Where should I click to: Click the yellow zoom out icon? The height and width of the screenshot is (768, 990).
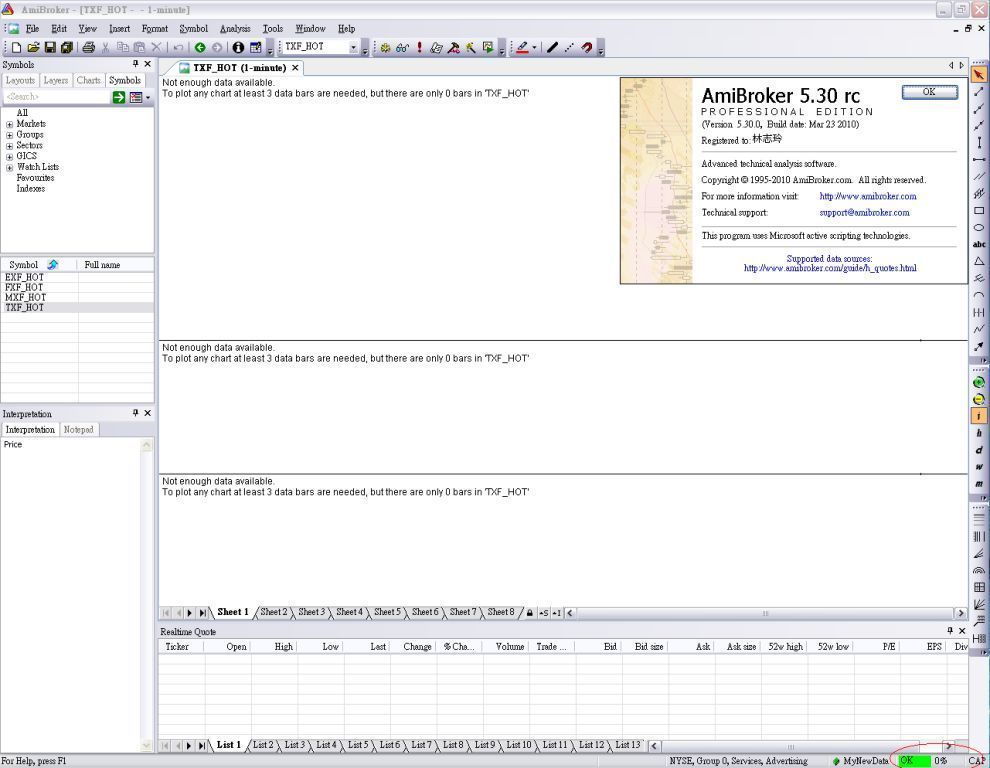979,399
